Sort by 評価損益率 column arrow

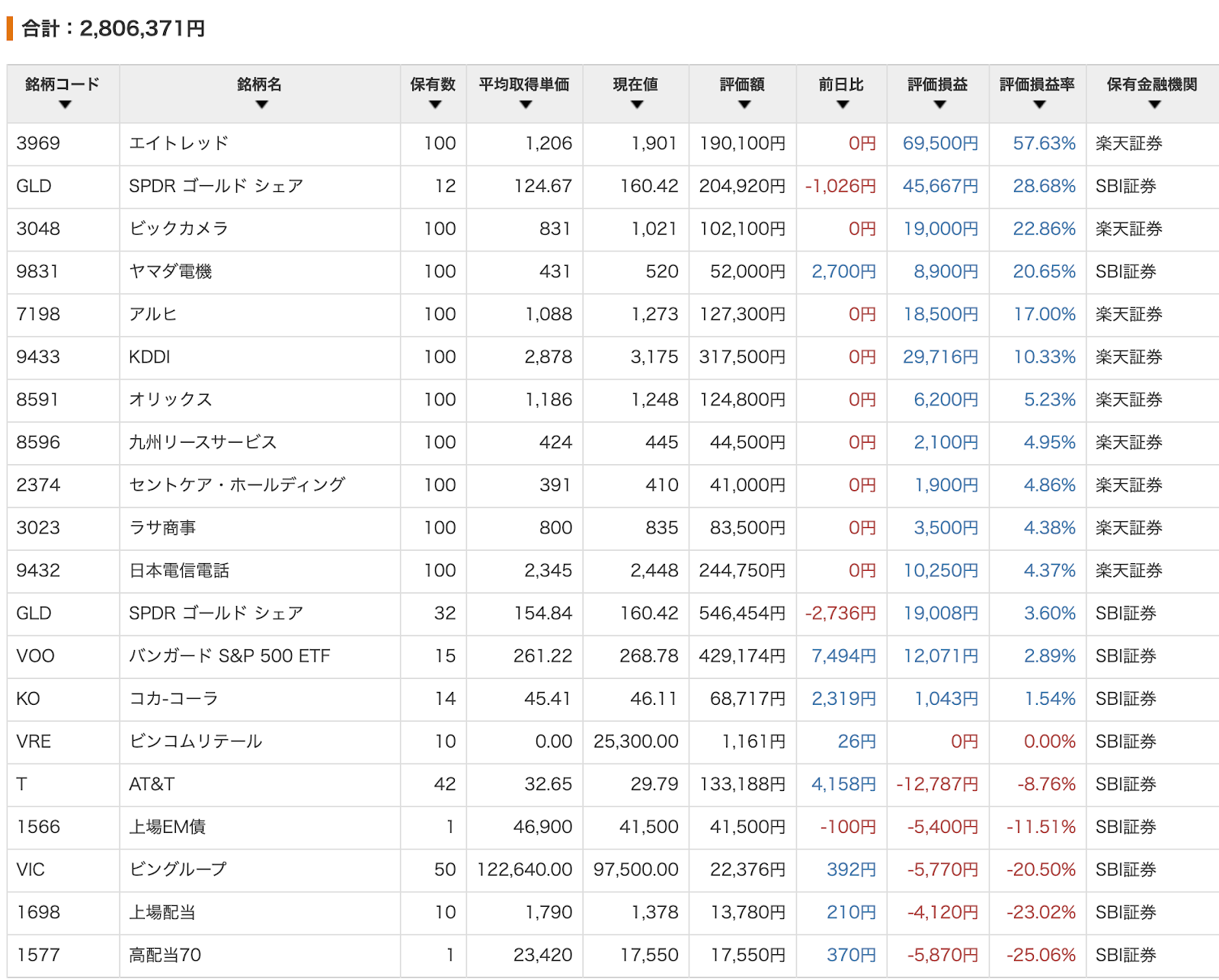[1039, 104]
